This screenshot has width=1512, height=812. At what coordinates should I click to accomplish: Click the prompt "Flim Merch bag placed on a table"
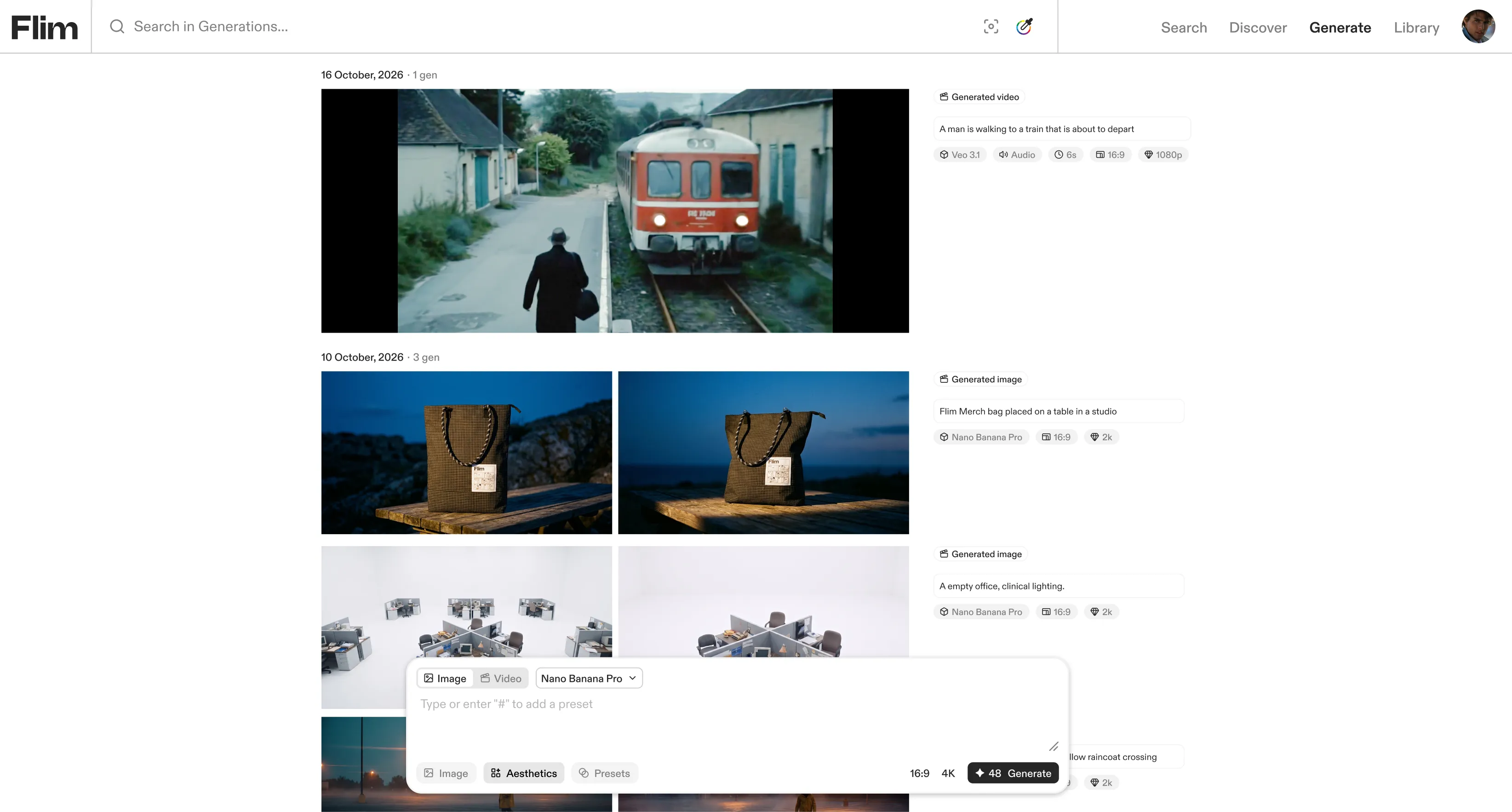click(x=1058, y=412)
